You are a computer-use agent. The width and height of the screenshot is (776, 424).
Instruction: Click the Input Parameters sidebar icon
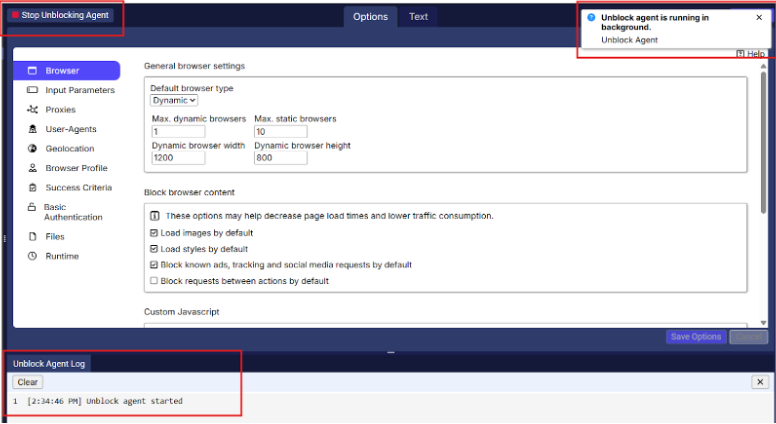pyautogui.click(x=33, y=90)
